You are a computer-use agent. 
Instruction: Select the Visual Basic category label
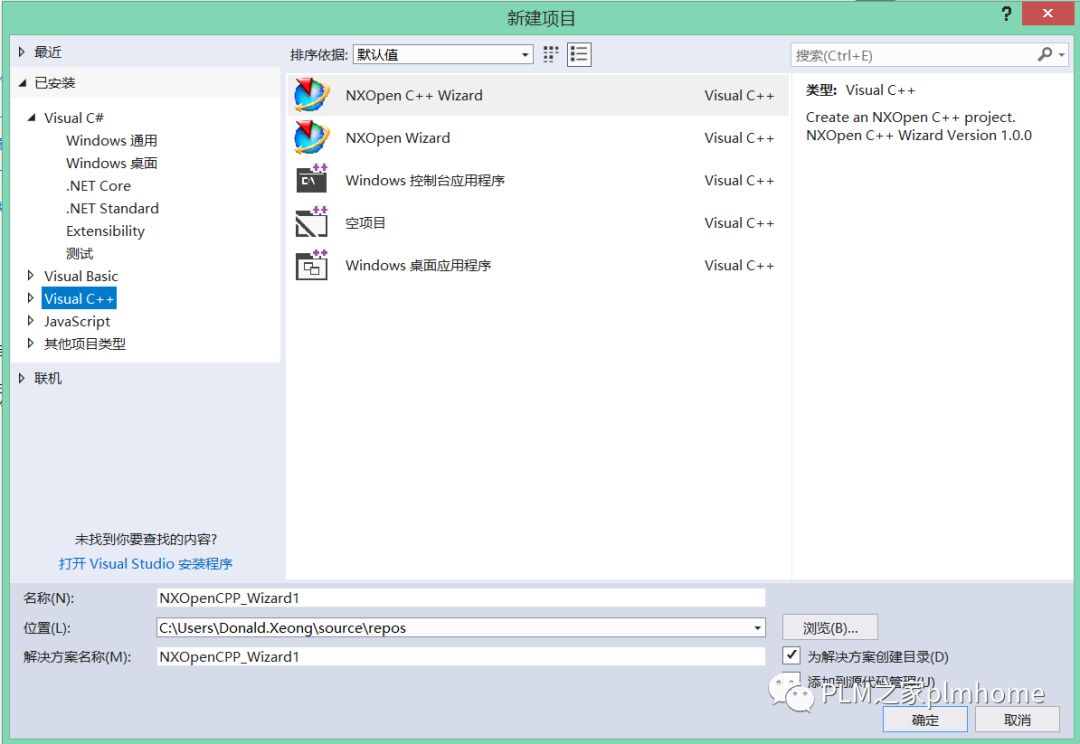pyautogui.click(x=81, y=276)
